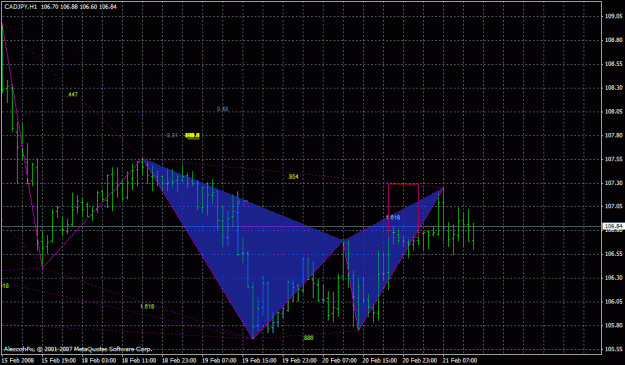The image size is (625, 365).
Task: Select the green 1.618 ratio label lower left
Action: click(147, 306)
